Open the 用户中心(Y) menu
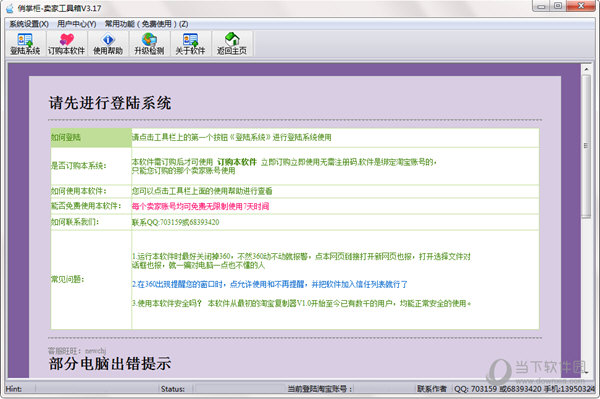The height and width of the screenshot is (399, 600). pos(77,24)
